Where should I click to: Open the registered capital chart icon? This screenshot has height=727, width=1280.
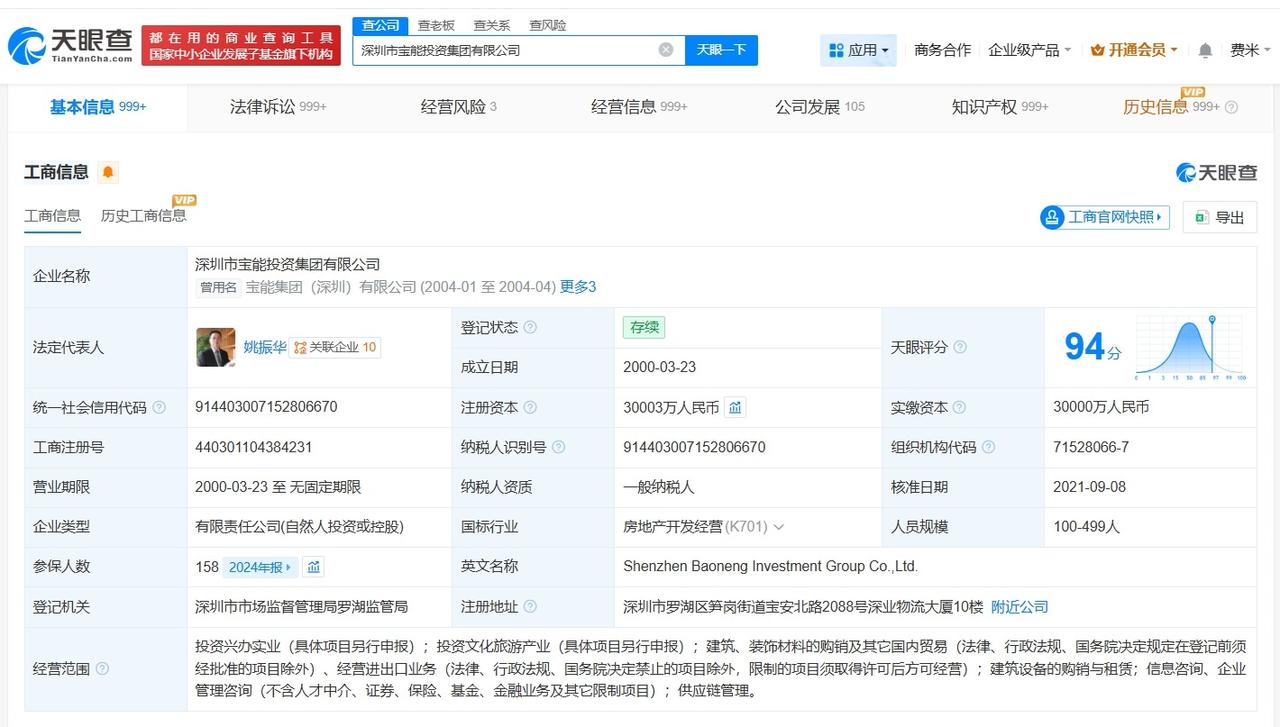point(735,407)
